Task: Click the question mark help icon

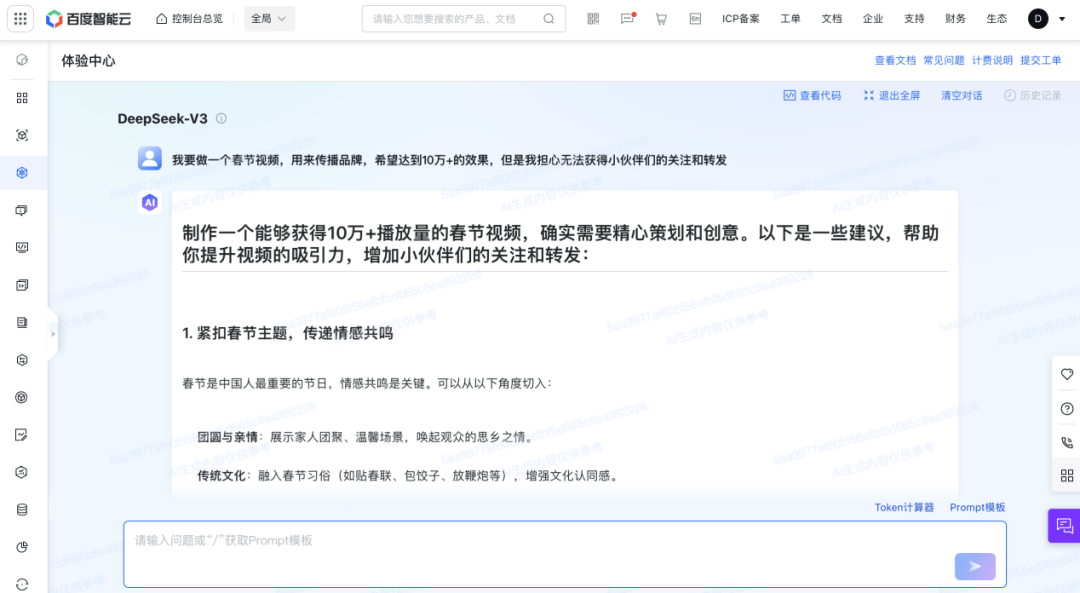Action: [x=1067, y=409]
